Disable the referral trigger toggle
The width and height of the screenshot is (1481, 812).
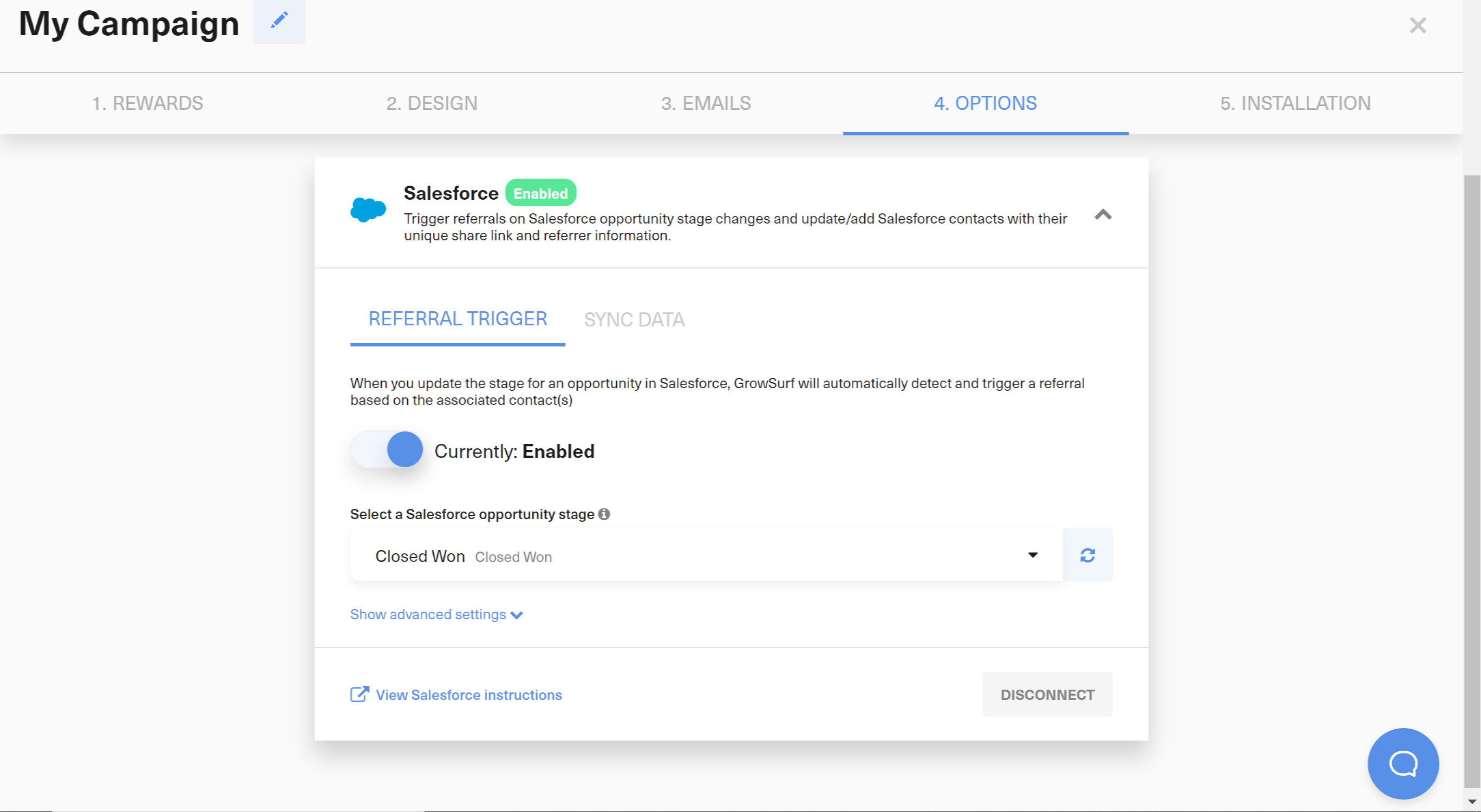387,450
